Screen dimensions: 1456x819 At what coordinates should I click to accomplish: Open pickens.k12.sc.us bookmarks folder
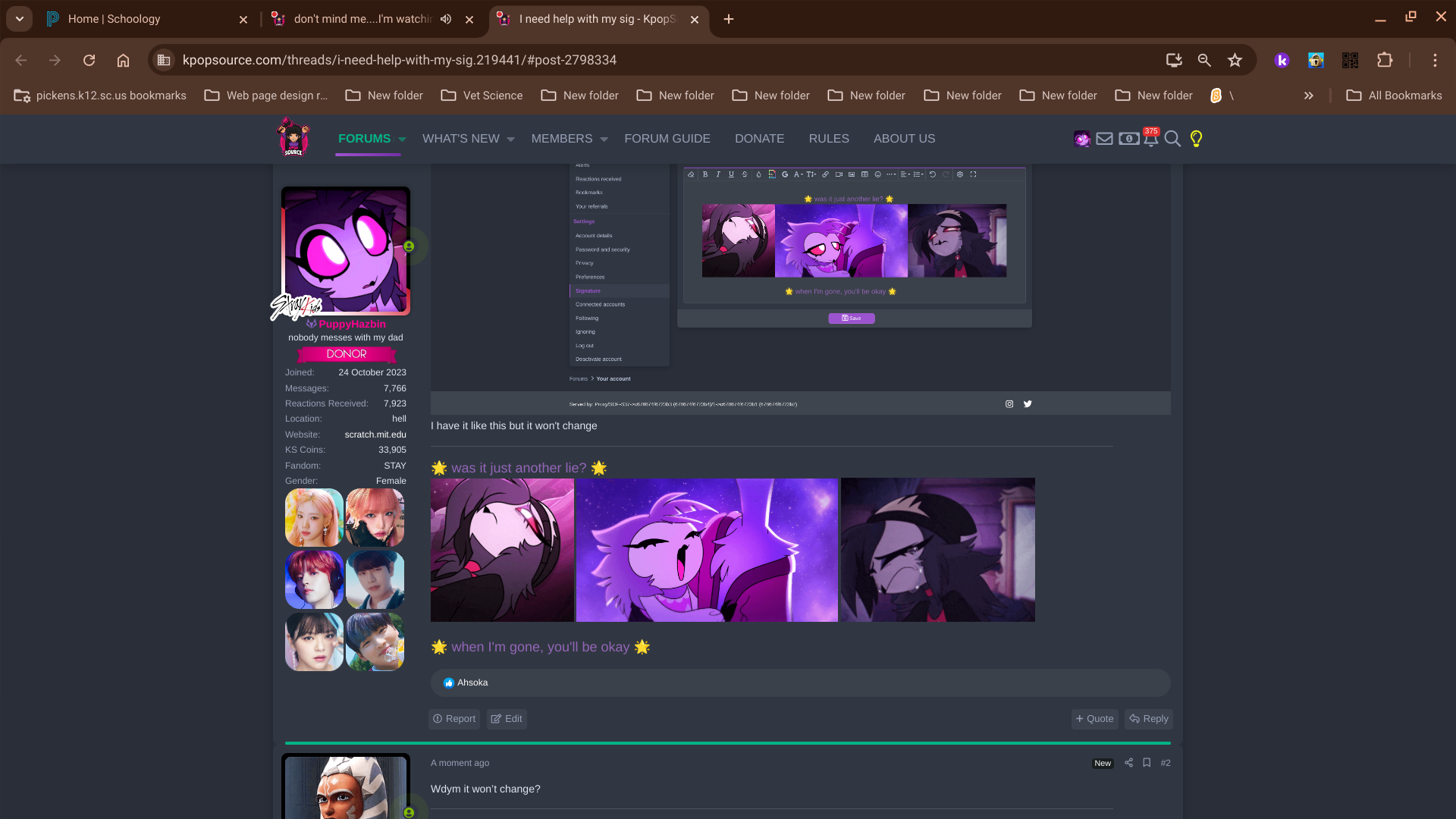coord(100,96)
